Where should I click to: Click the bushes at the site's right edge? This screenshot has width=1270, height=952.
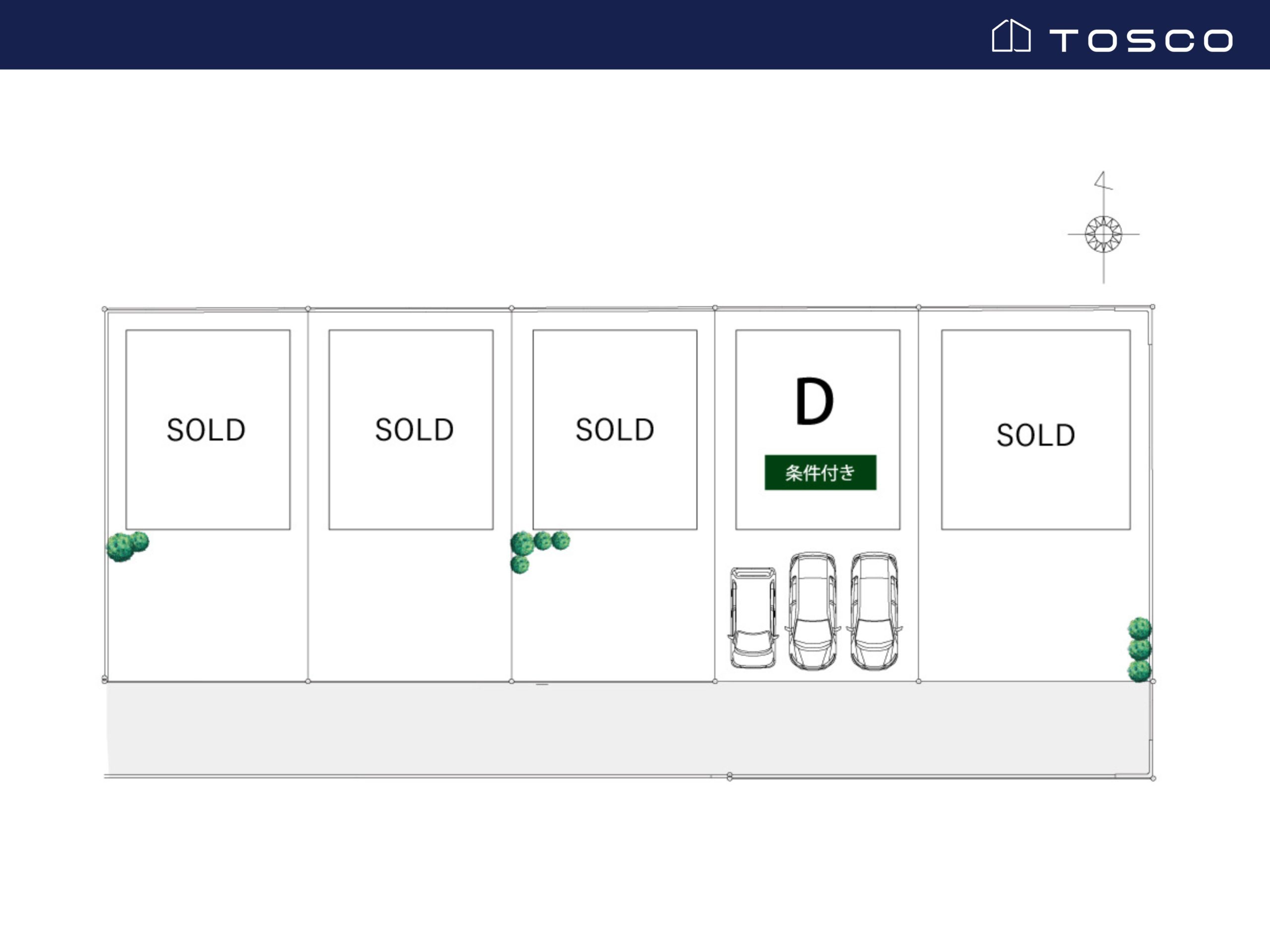1139,649
